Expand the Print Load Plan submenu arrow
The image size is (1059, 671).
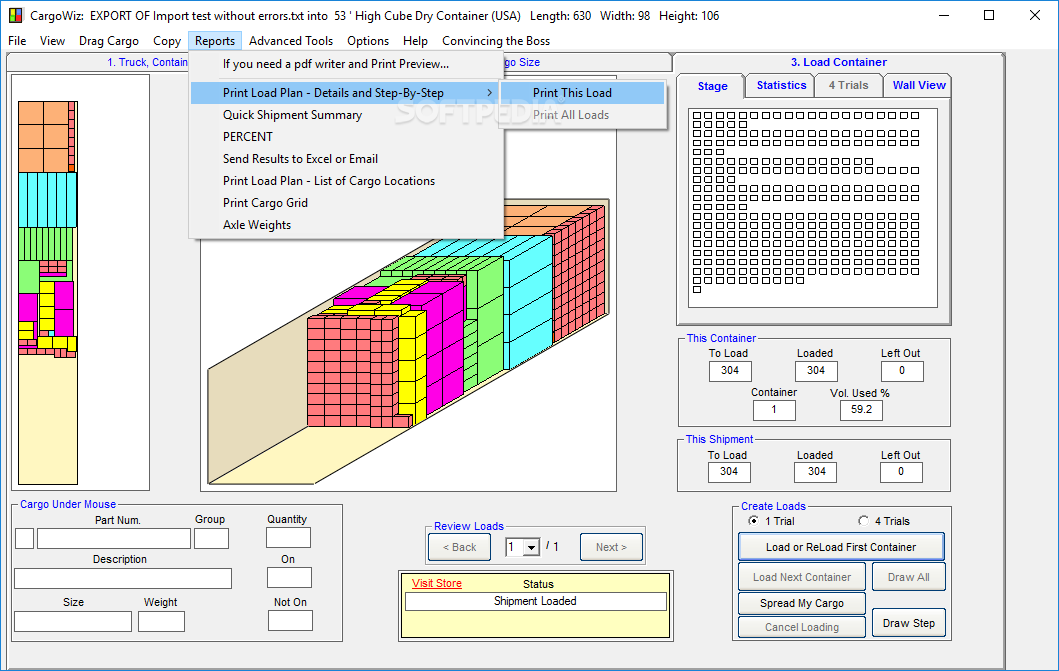(490, 92)
